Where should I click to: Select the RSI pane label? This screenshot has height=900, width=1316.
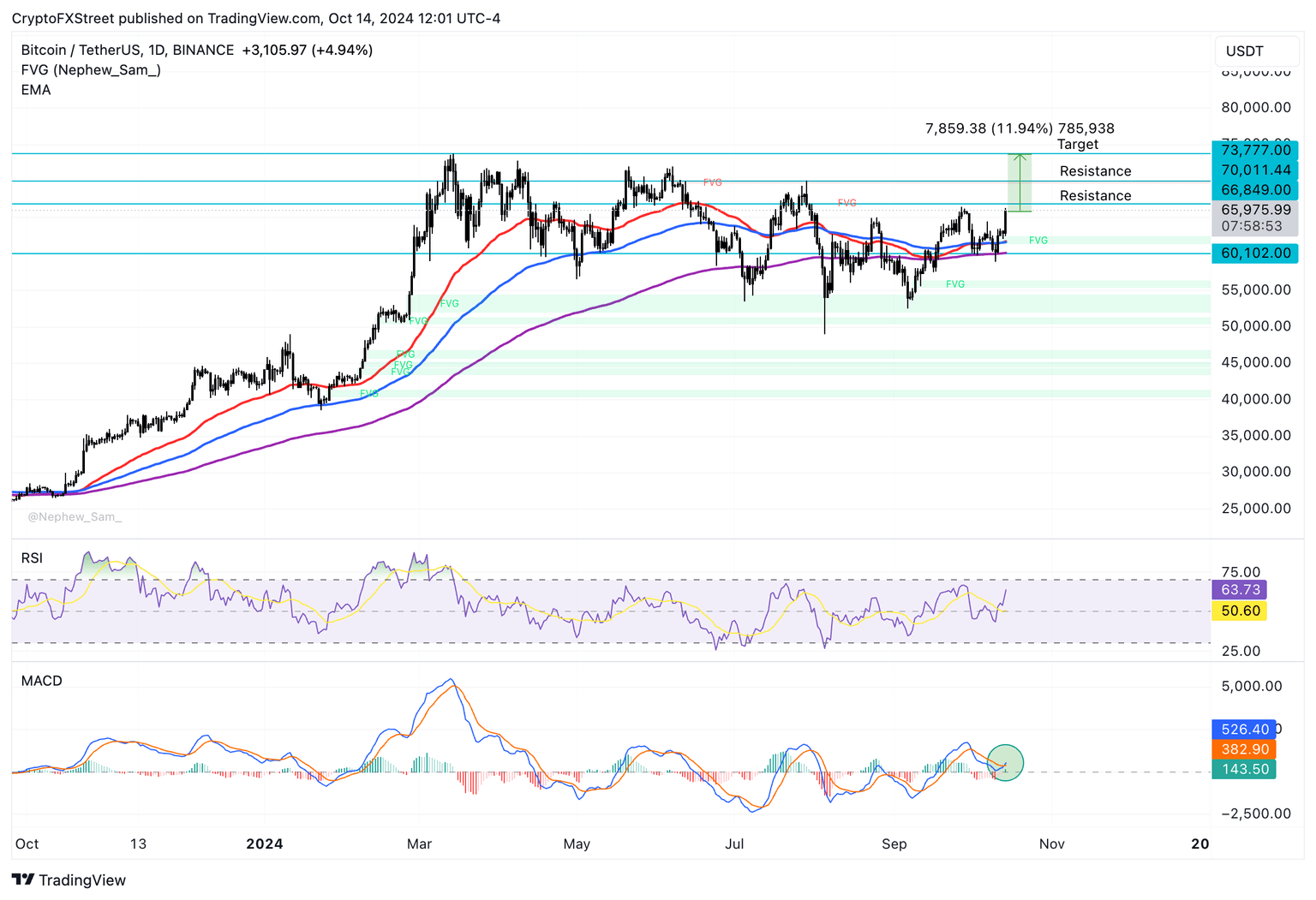(32, 557)
